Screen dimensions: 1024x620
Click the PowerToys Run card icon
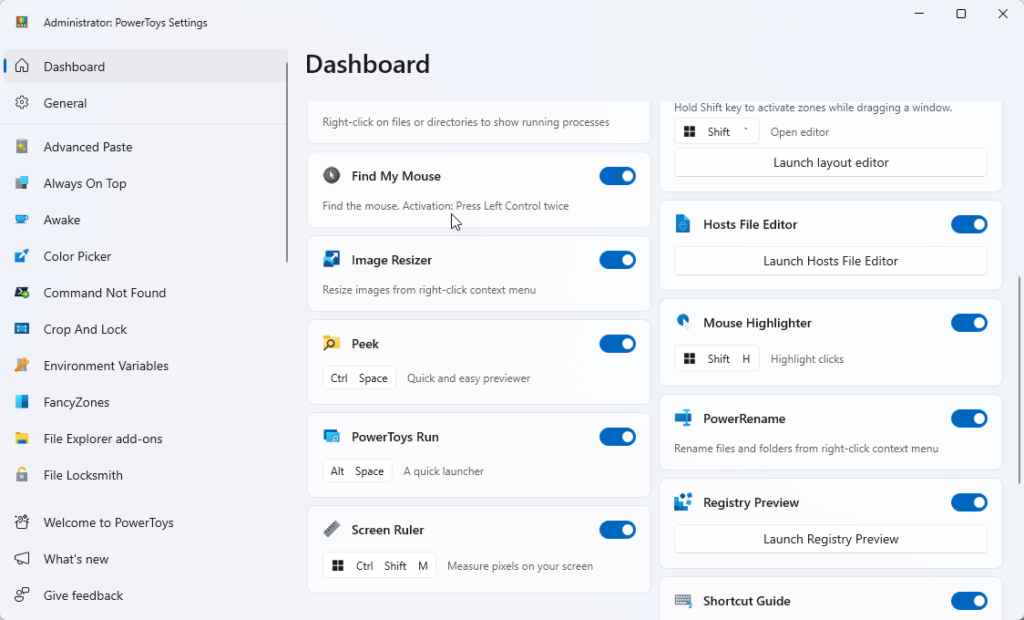332,436
